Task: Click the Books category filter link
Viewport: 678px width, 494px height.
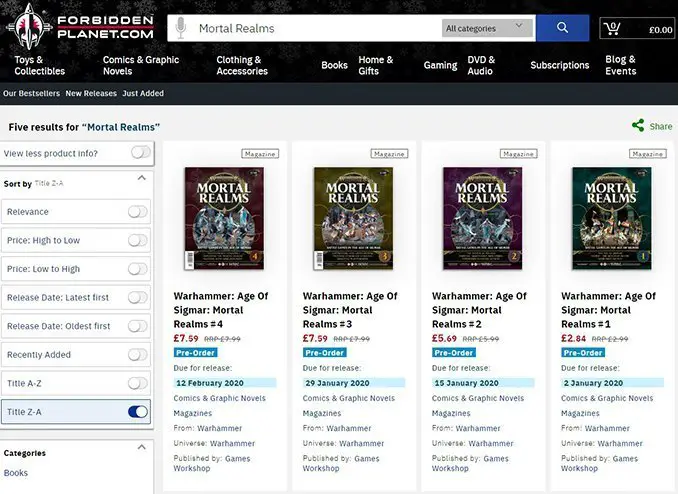Action: coord(16,473)
